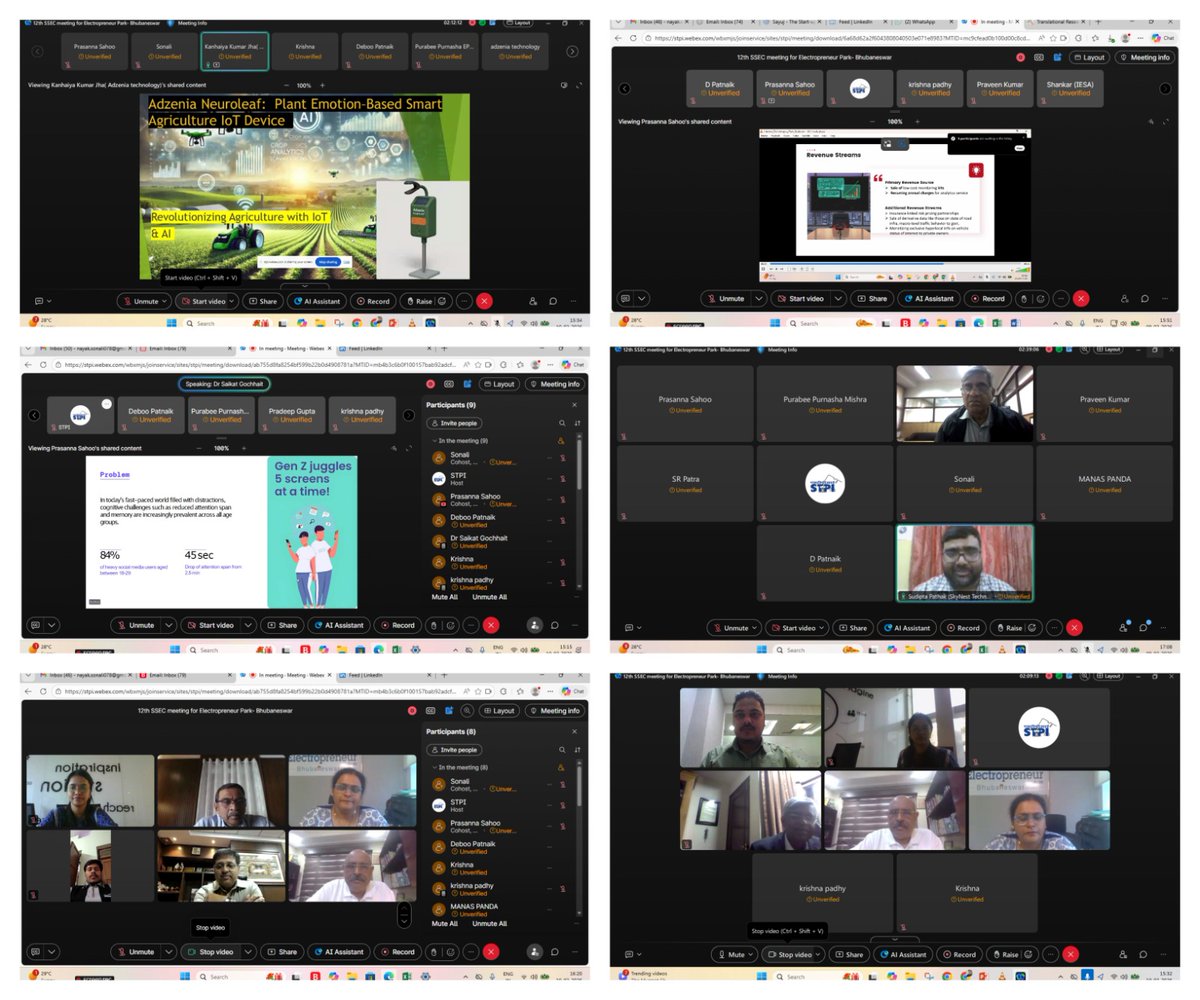Raise hand in the Adzenia Neuroleaf window

click(x=418, y=300)
